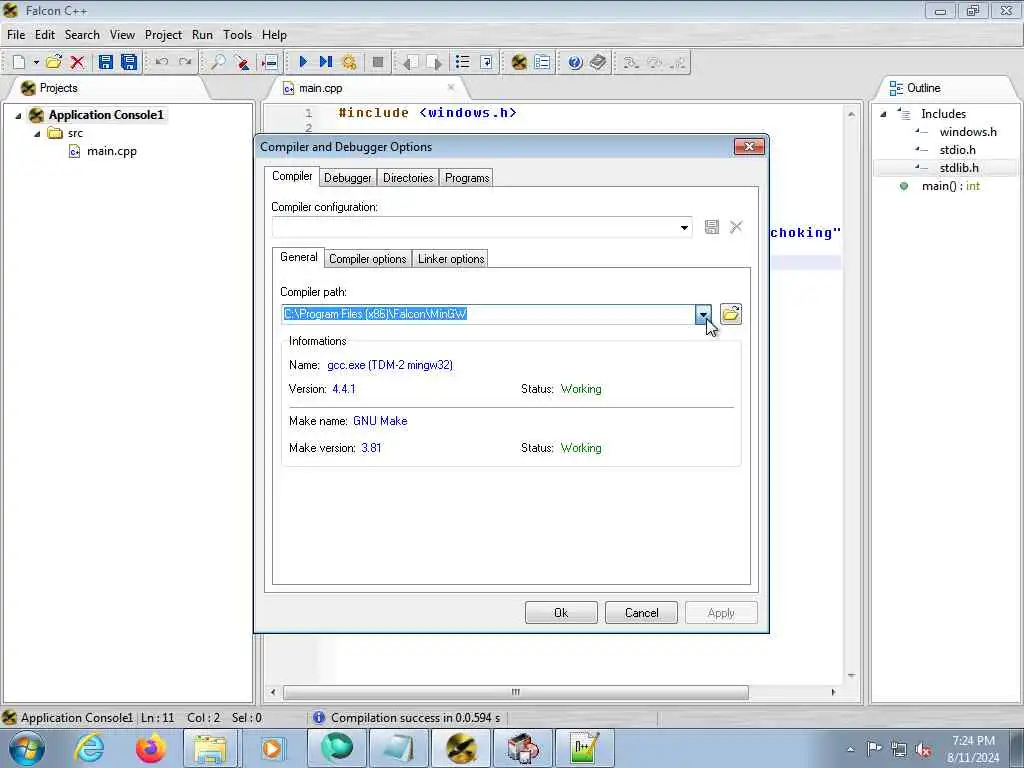Open the File menu
1024x768 pixels.
click(16, 35)
